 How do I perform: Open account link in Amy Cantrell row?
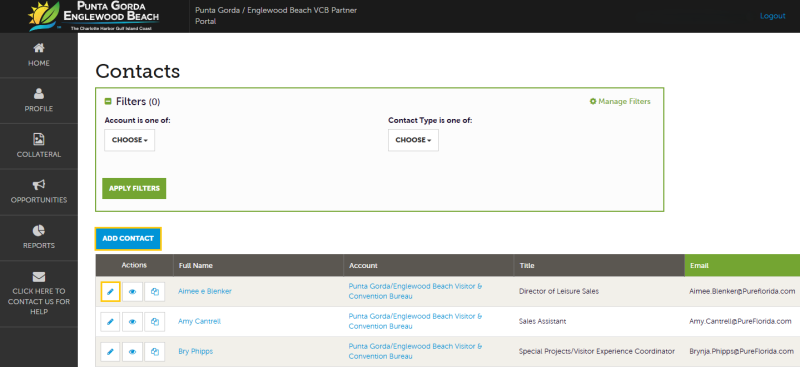tap(415, 322)
